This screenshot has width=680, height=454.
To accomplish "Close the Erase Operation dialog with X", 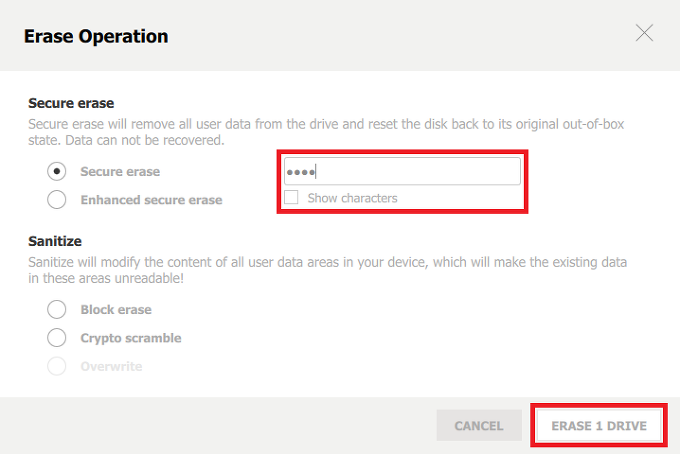I will click(x=644, y=33).
